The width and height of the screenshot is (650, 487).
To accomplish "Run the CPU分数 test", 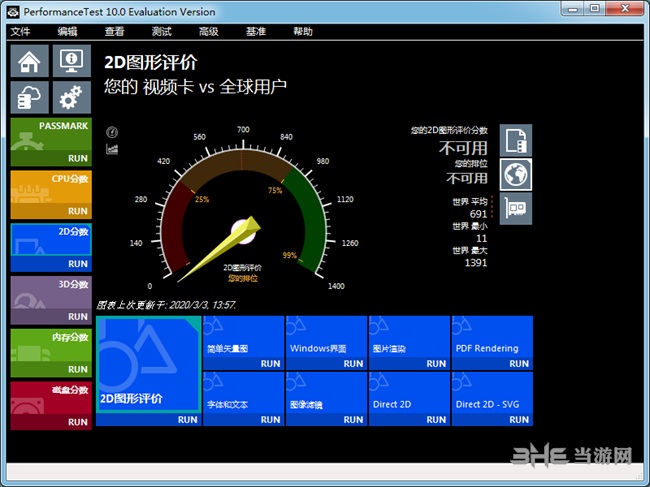I will tap(51, 211).
